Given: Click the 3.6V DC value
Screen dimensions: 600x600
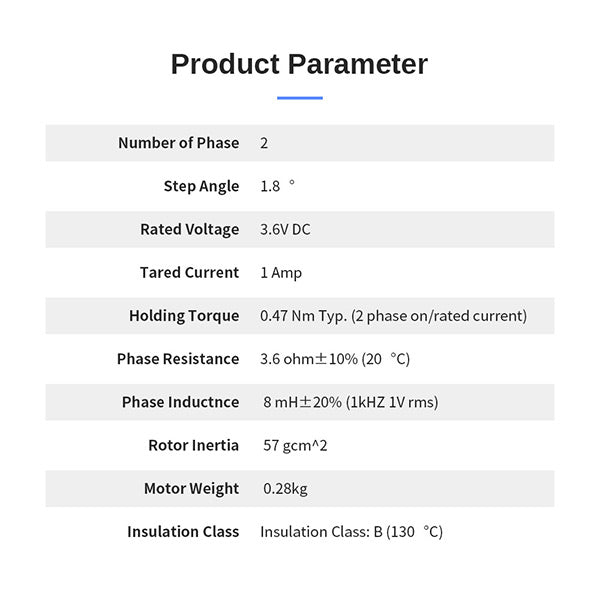Looking at the screenshot, I should tap(285, 229).
